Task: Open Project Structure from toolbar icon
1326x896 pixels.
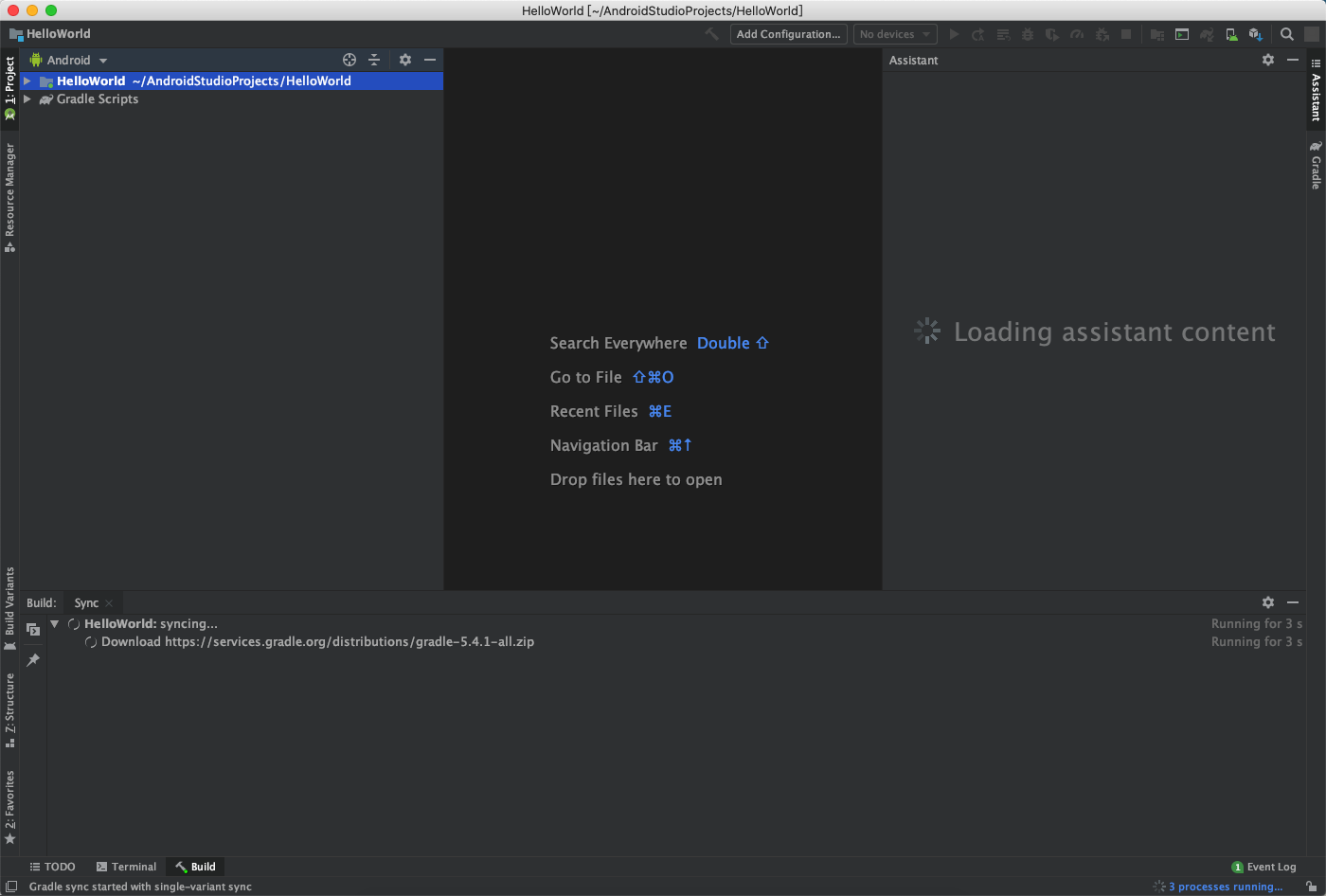Action: click(1157, 34)
